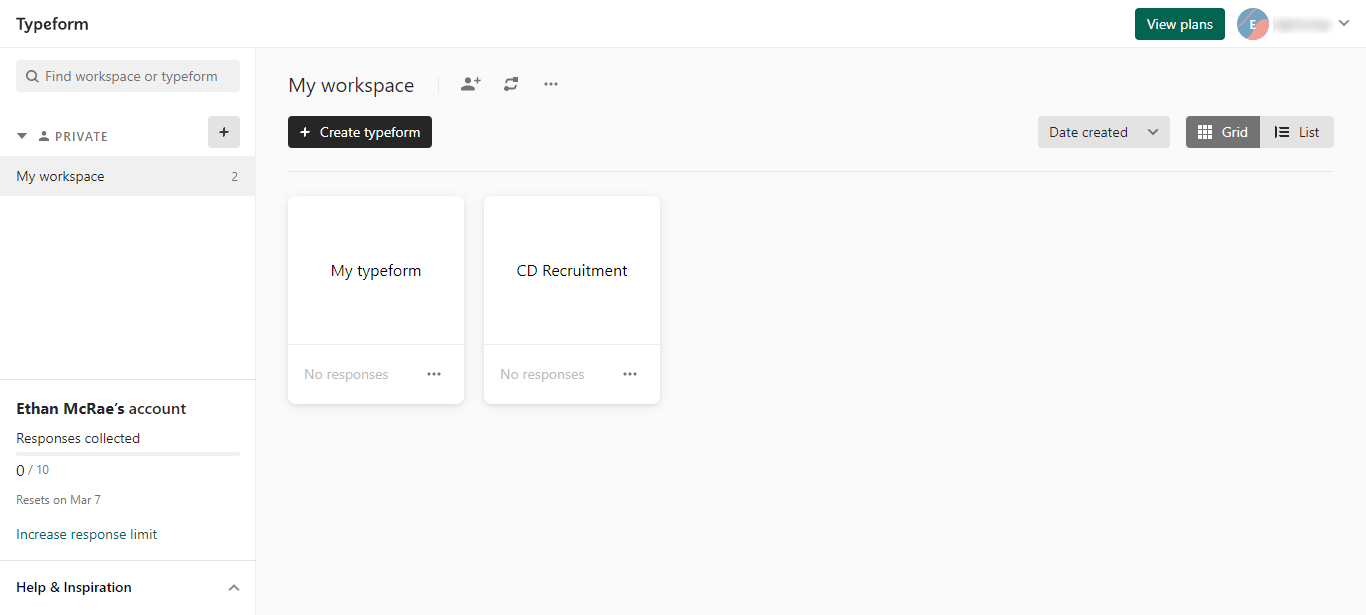Add a new workspace with plus button

pos(224,132)
